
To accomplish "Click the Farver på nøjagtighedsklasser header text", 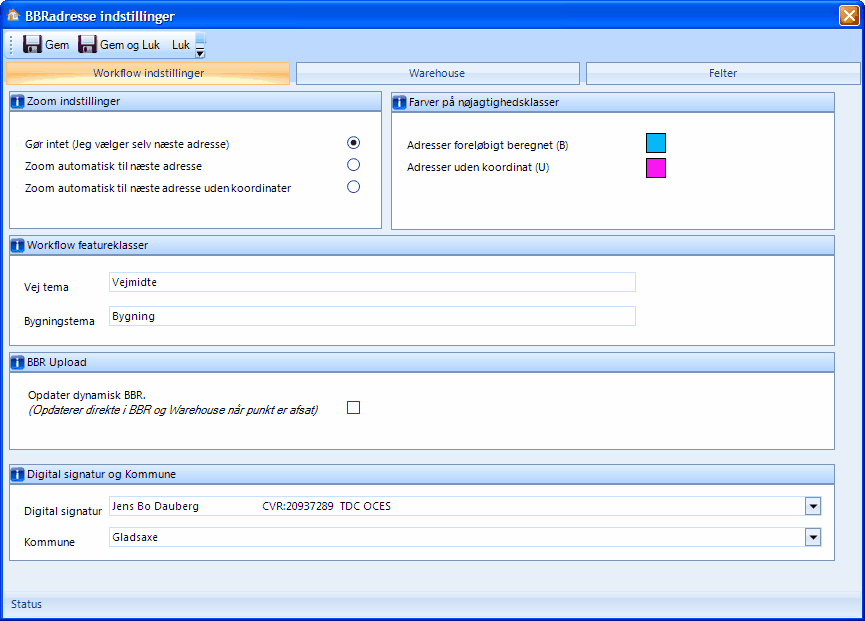I will 484,102.
